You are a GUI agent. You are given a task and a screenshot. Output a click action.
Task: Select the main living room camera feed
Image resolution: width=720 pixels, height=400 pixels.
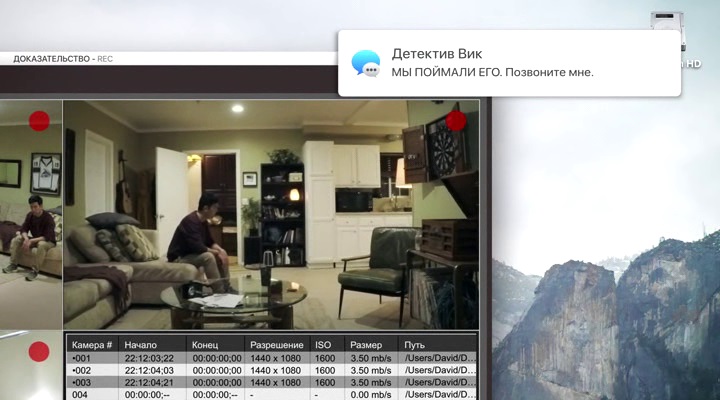tap(271, 214)
